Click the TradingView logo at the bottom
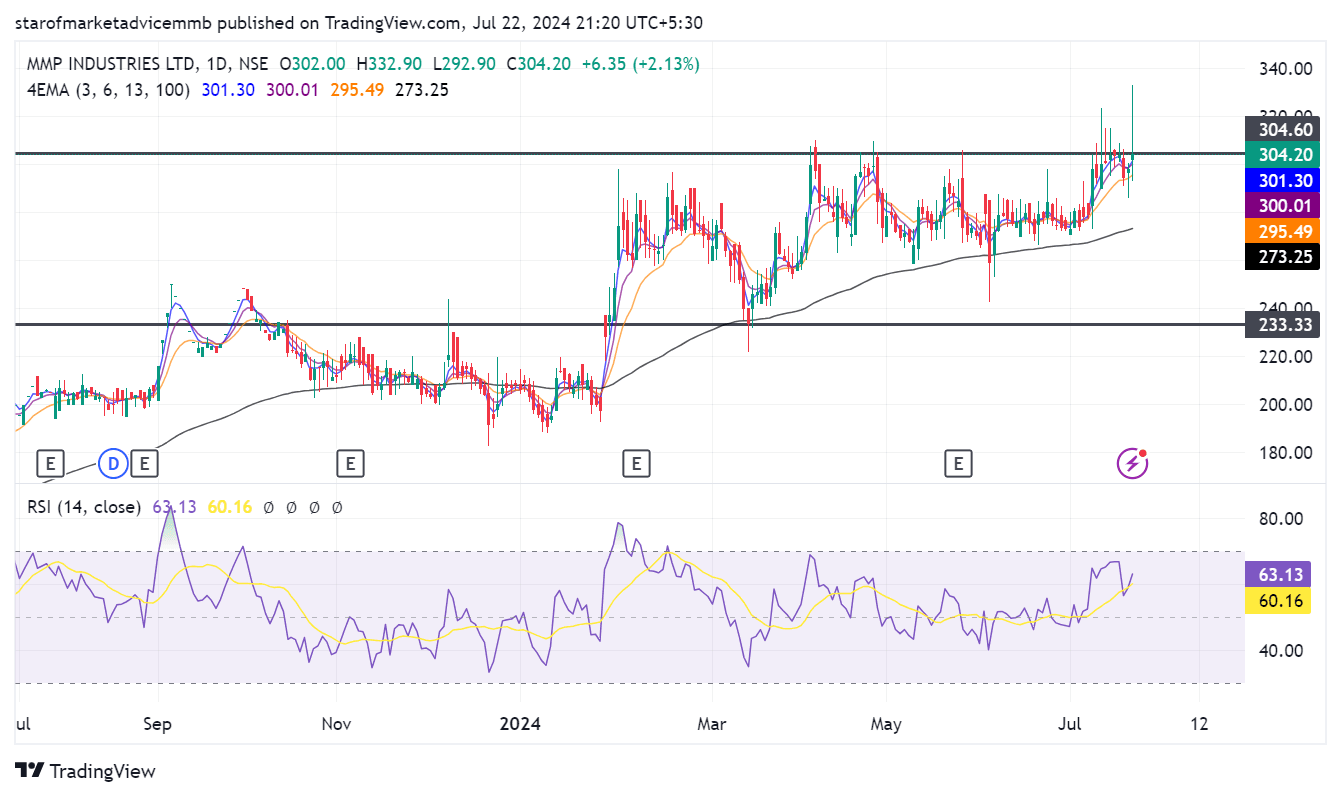 point(86,771)
